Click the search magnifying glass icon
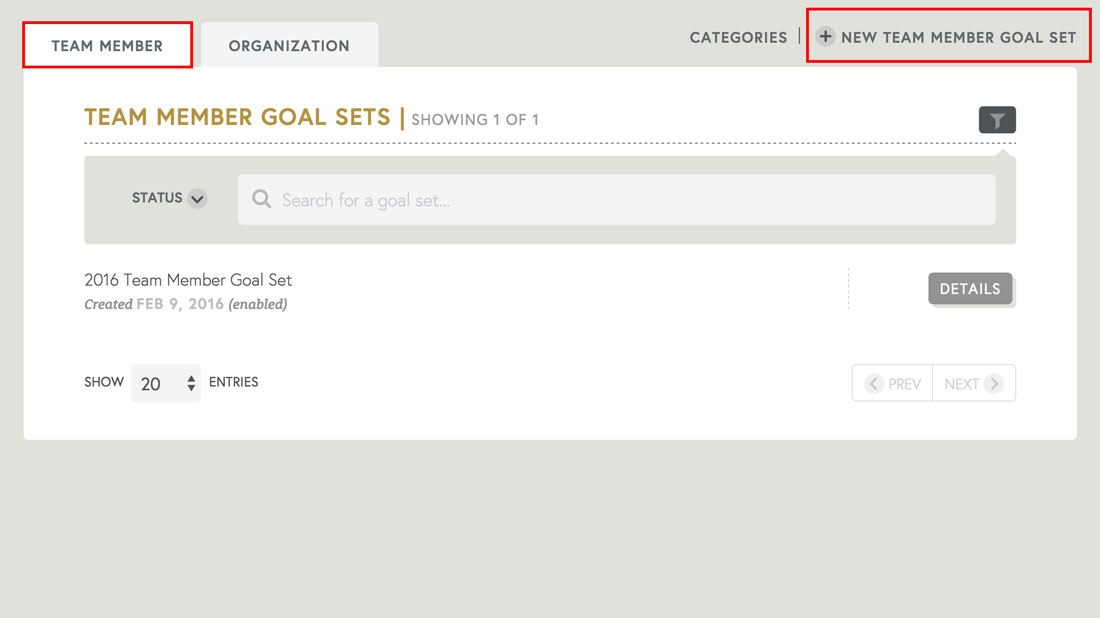The height and width of the screenshot is (618, 1100). click(260, 199)
